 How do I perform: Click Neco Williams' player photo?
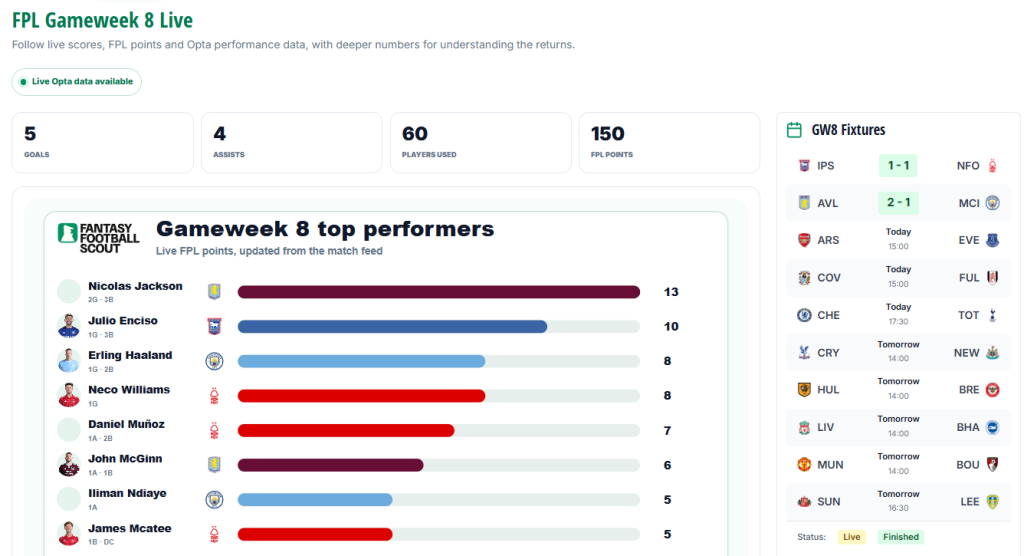[69, 395]
